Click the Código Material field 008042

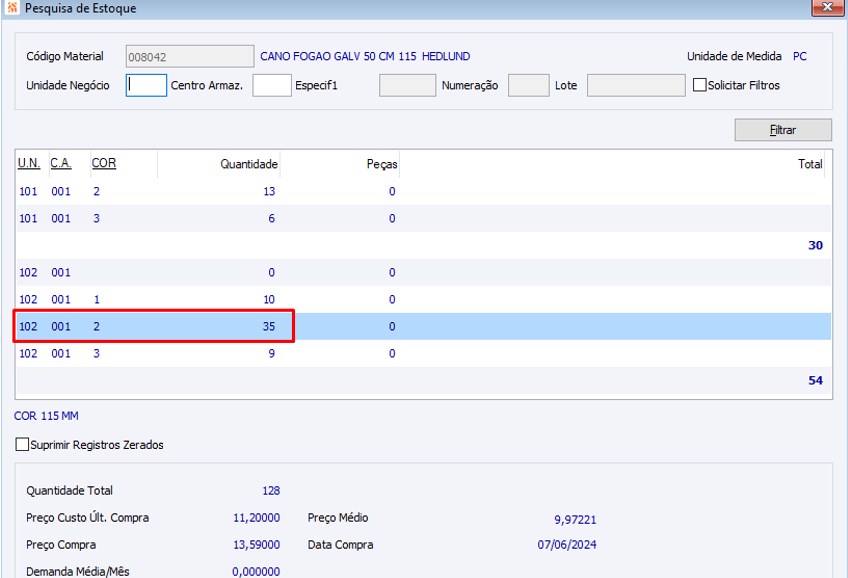(x=190, y=56)
